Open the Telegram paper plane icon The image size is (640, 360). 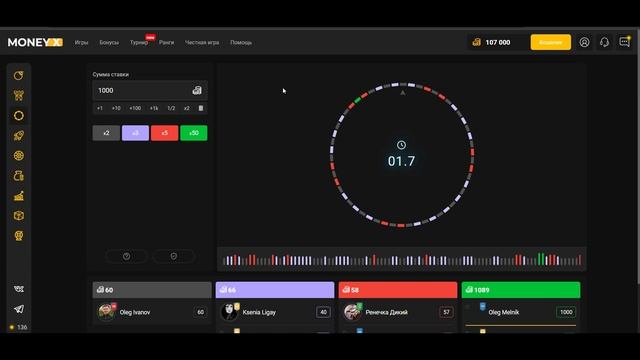click(x=19, y=309)
